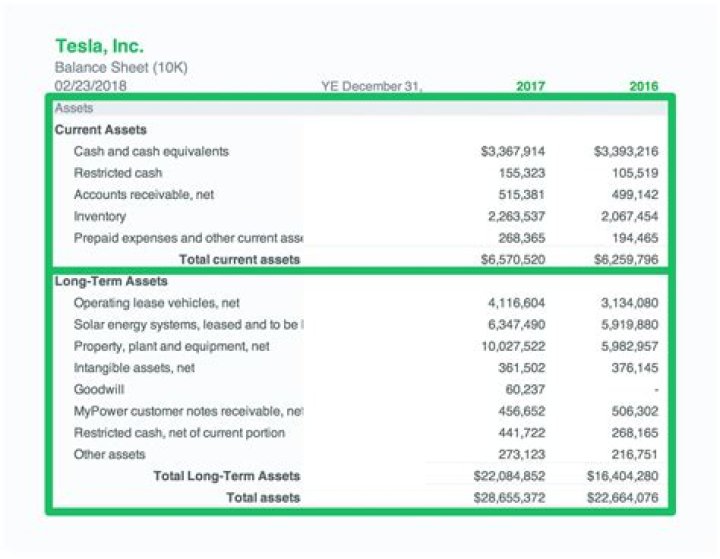Click the Goodwill row label
This screenshot has height=559, width=720.
[x=98, y=390]
